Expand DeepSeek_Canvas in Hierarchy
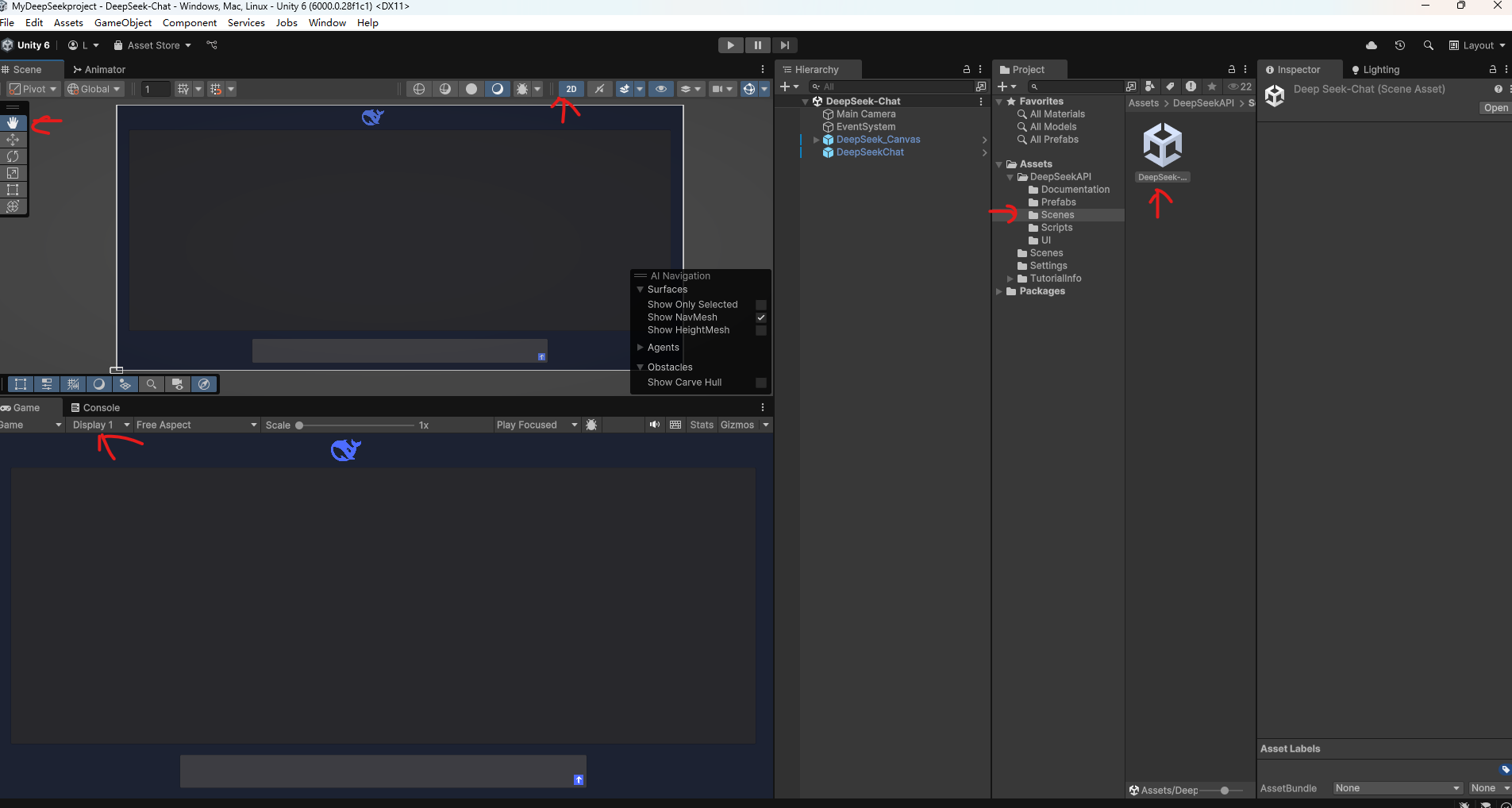The image size is (1512, 808). pos(816,140)
